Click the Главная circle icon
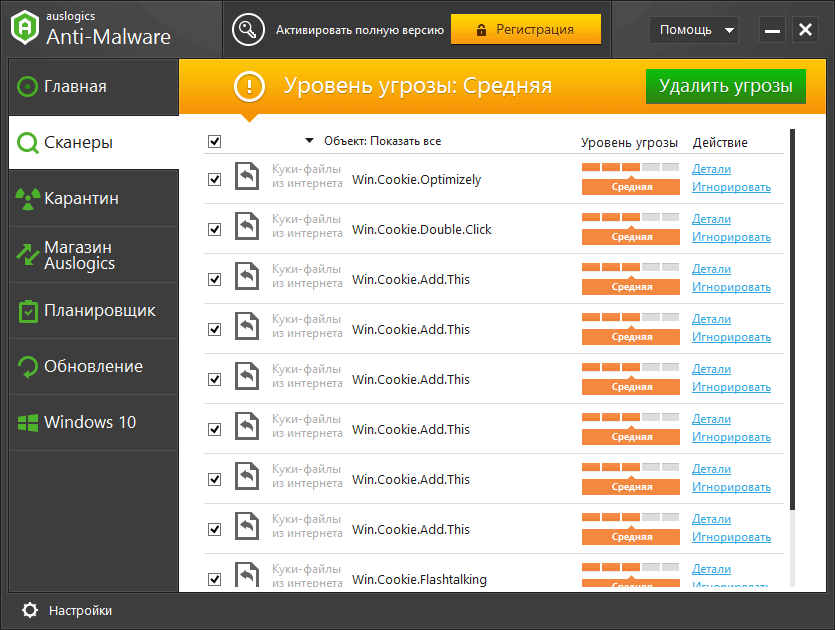Image resolution: width=835 pixels, height=630 pixels. click(x=27, y=86)
